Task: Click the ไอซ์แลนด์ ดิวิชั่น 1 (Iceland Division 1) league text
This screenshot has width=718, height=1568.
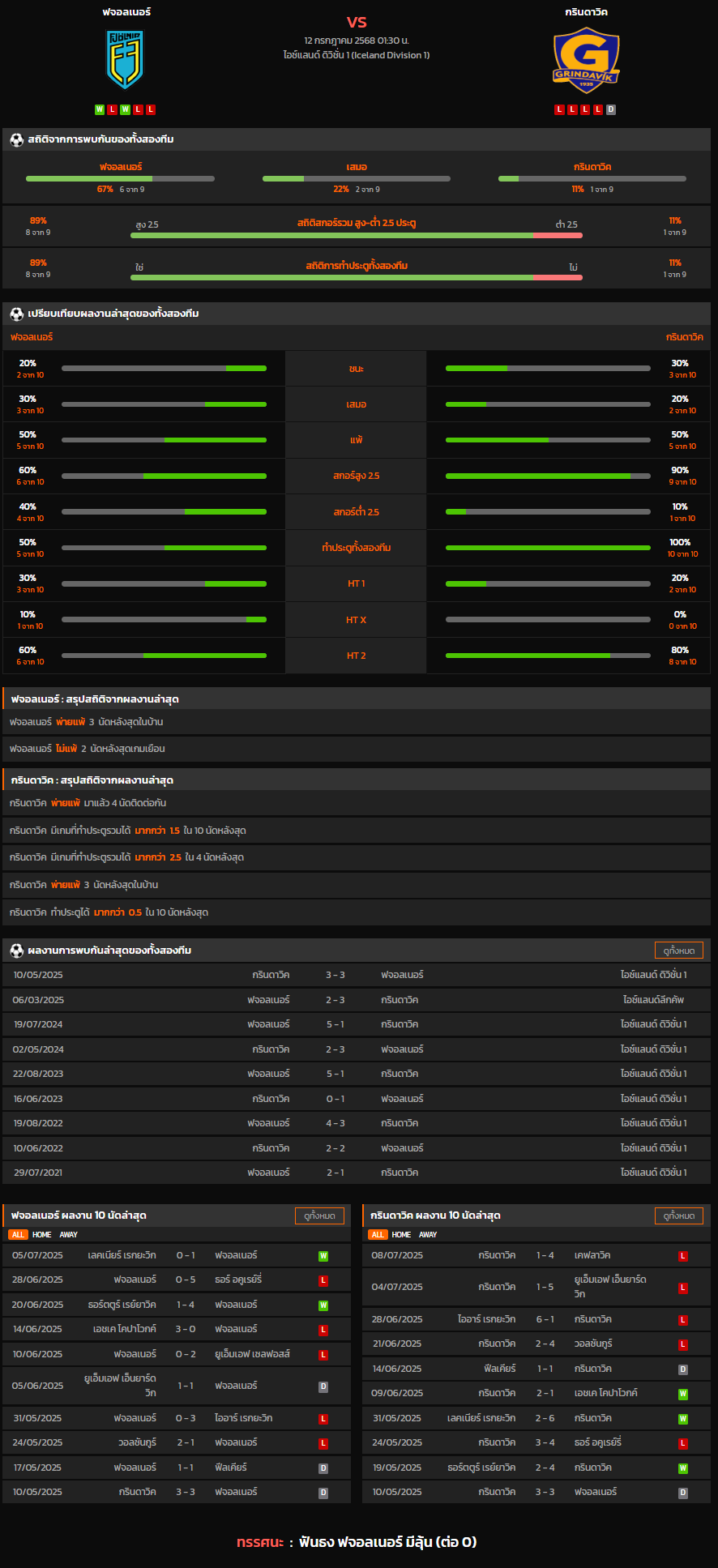Action: (x=357, y=55)
